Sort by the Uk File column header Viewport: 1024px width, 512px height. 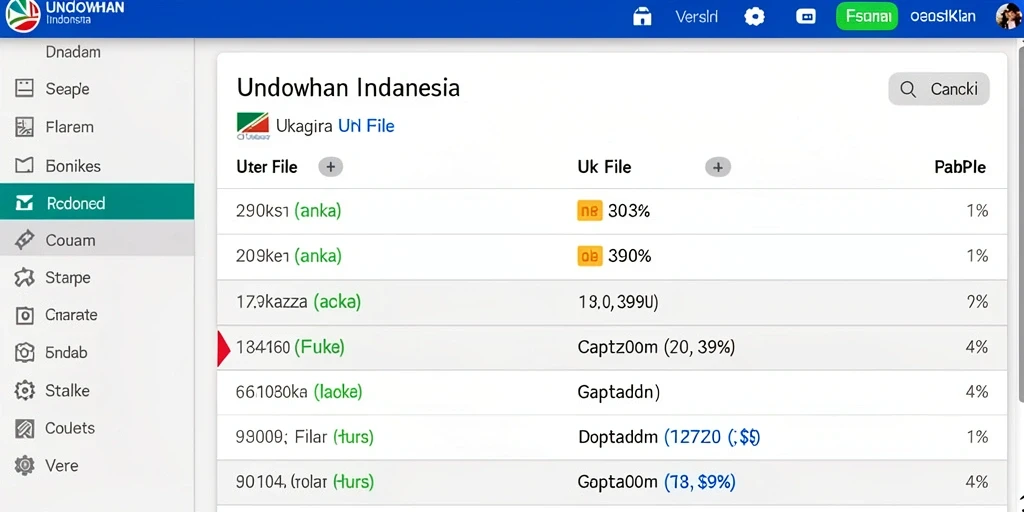(x=604, y=167)
